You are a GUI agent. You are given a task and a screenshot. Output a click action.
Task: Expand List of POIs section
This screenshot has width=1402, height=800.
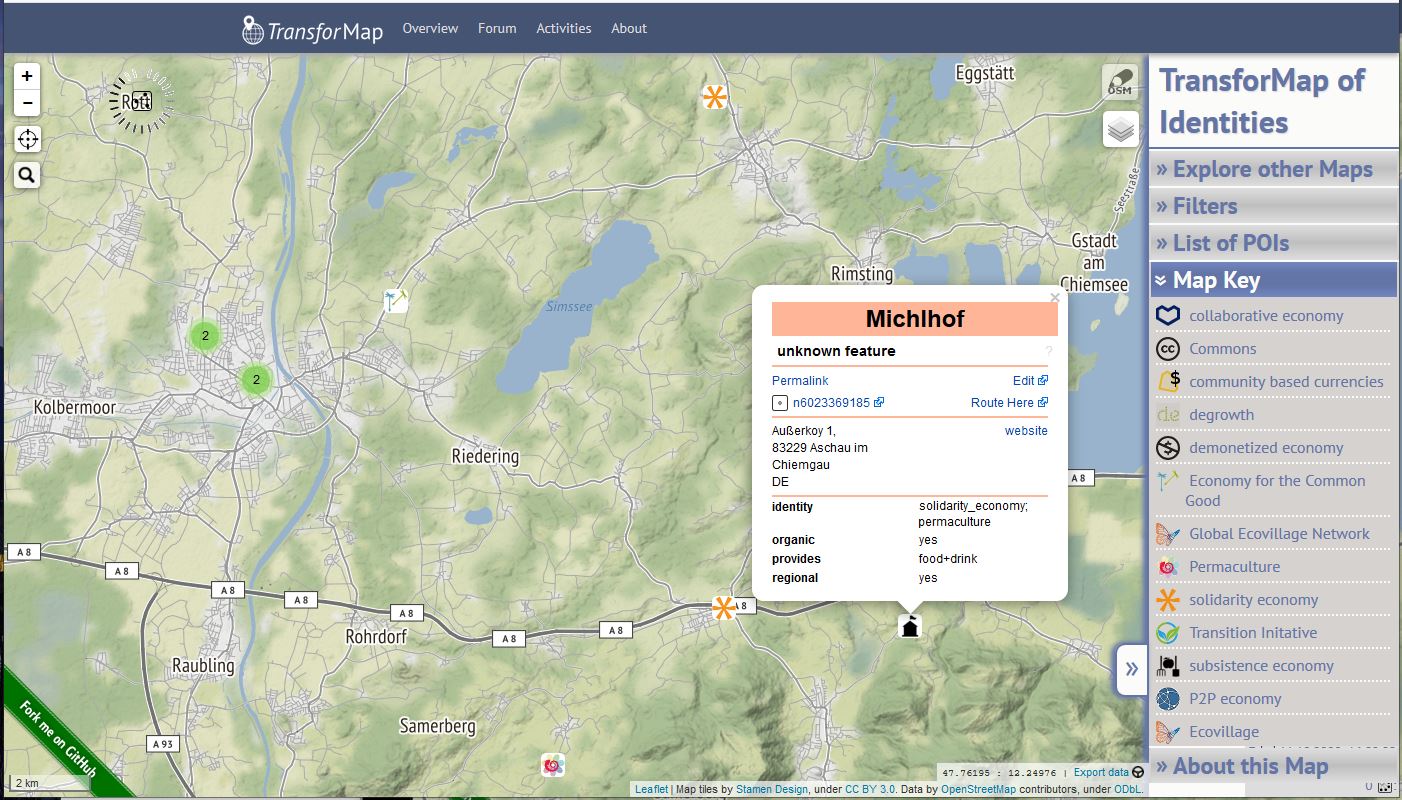click(x=1273, y=243)
